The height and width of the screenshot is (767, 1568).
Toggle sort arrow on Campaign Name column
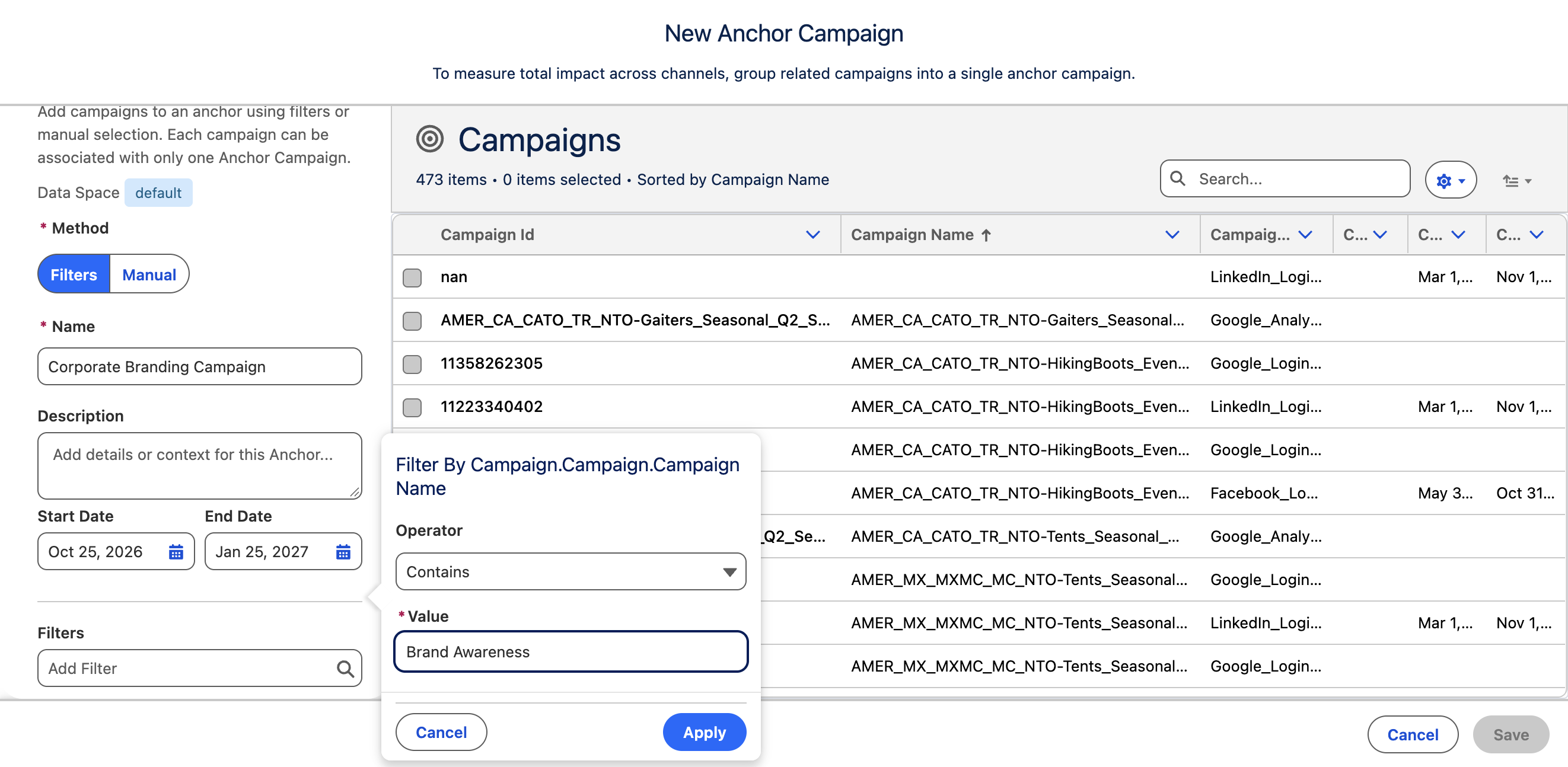pyautogui.click(x=986, y=235)
